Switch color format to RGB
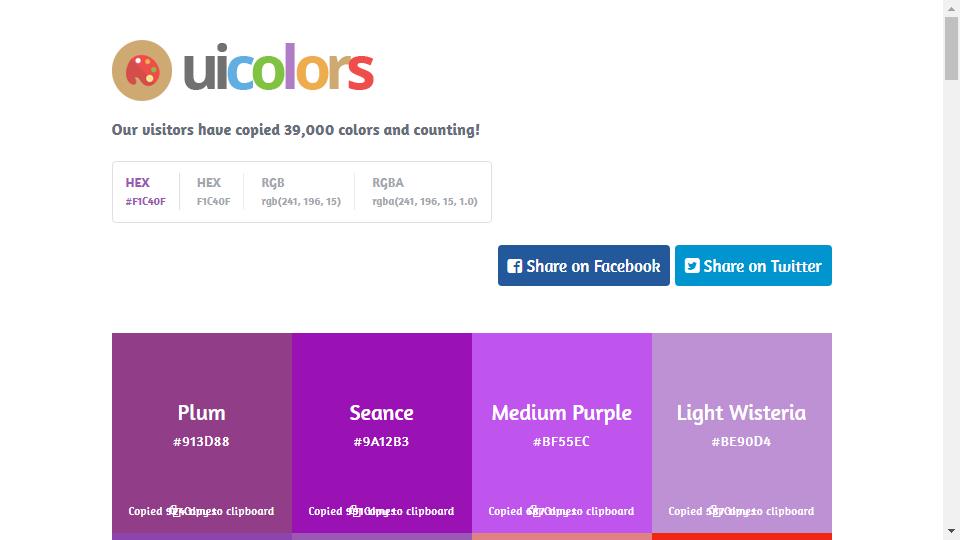 click(x=301, y=192)
